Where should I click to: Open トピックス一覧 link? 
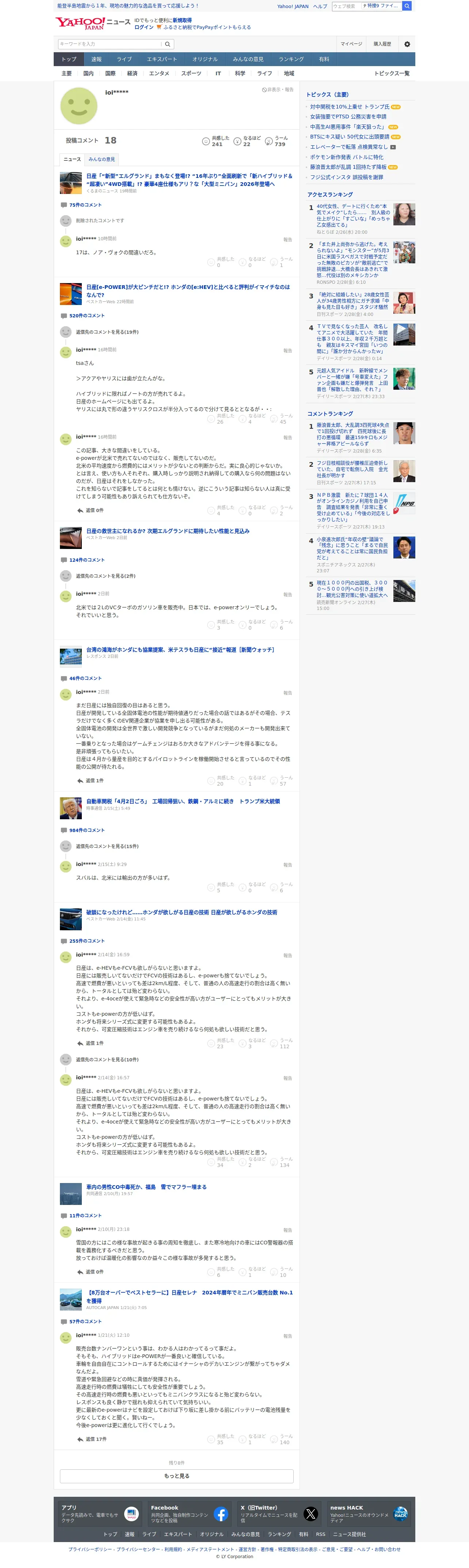pos(392,73)
